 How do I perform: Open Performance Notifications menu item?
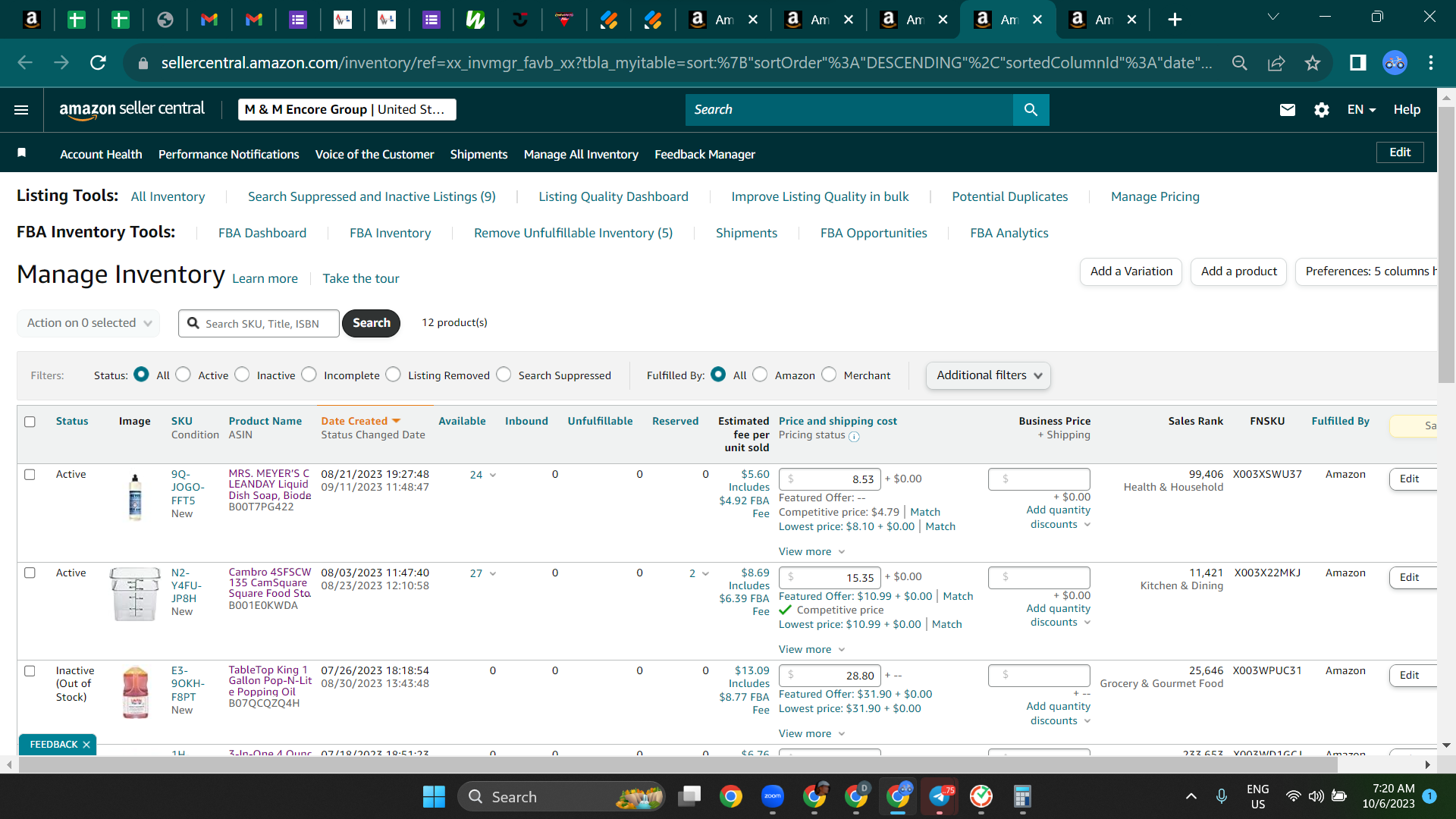(x=228, y=154)
